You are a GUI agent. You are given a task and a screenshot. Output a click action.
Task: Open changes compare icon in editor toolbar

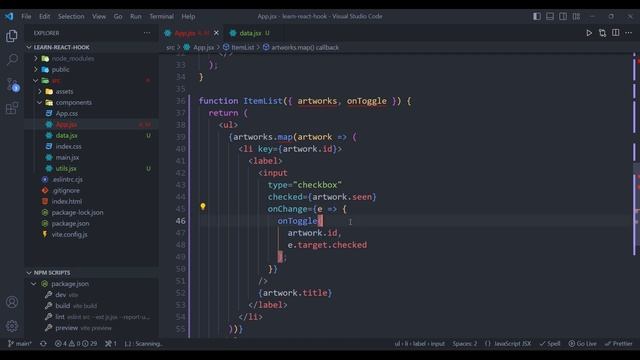602,33
